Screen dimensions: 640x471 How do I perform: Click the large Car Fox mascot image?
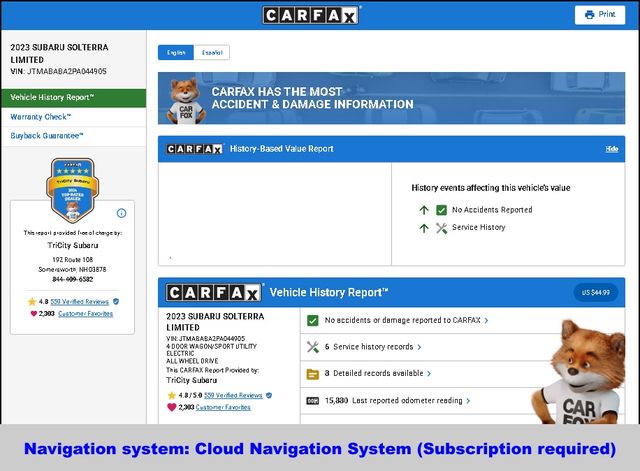pos(580,372)
